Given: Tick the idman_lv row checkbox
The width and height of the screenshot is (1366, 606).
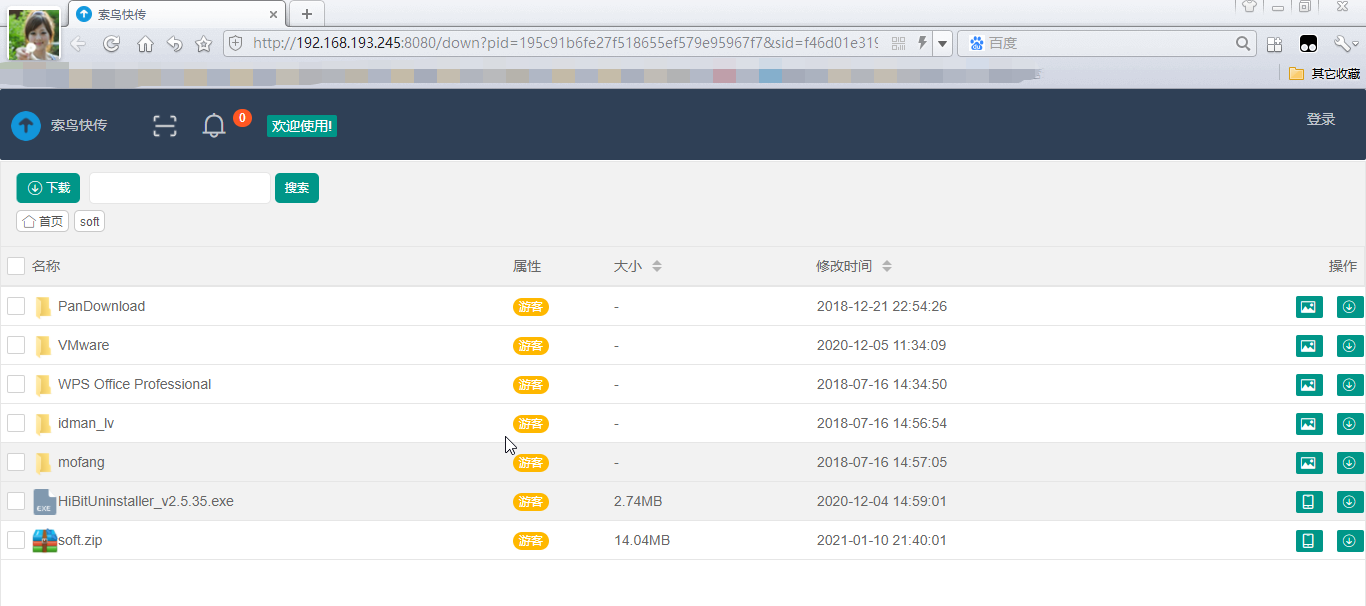Looking at the screenshot, I should [16, 423].
